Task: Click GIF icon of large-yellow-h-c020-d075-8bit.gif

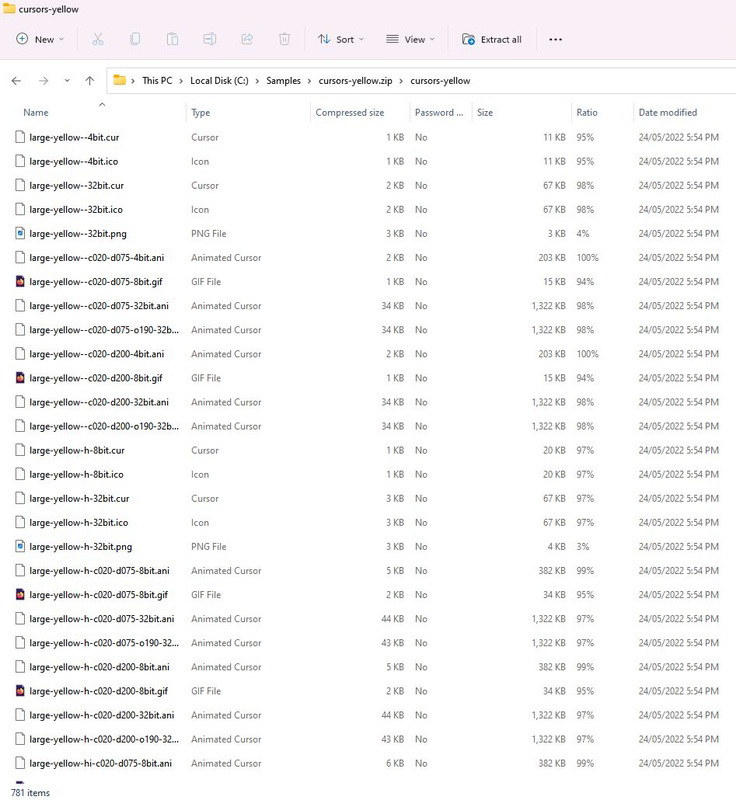Action: (20, 594)
